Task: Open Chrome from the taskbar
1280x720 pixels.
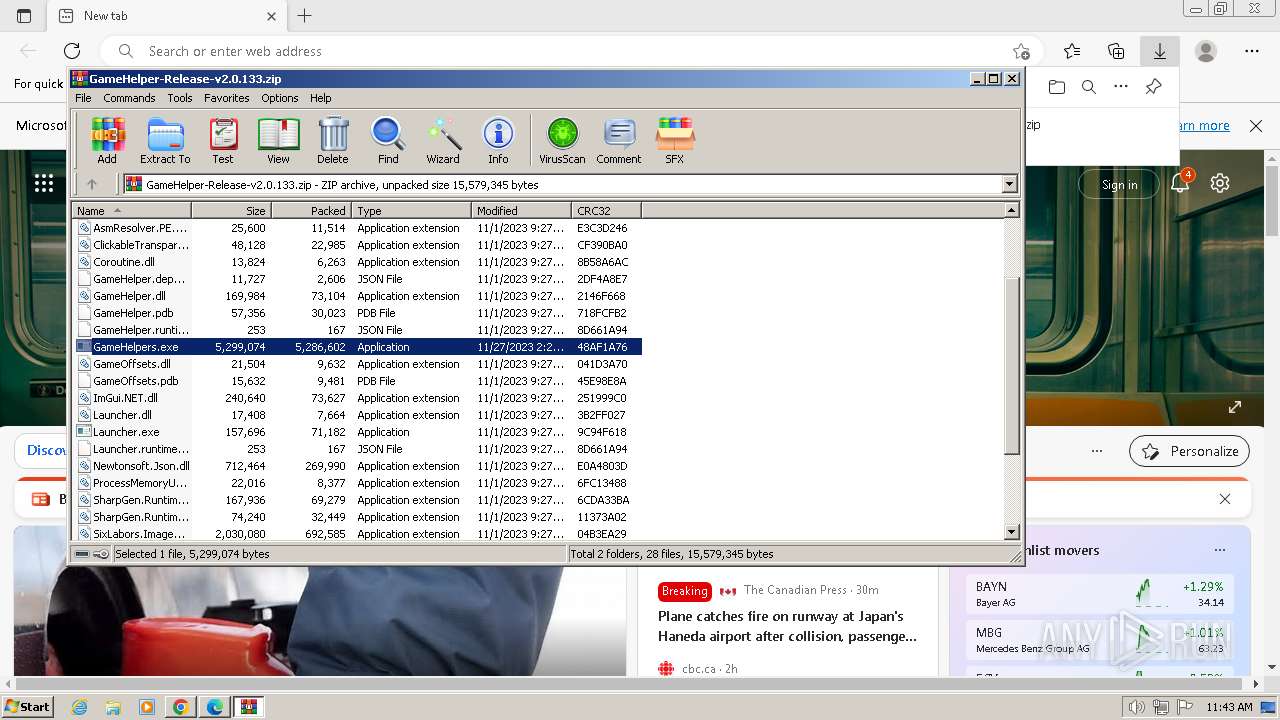Action: (x=181, y=707)
